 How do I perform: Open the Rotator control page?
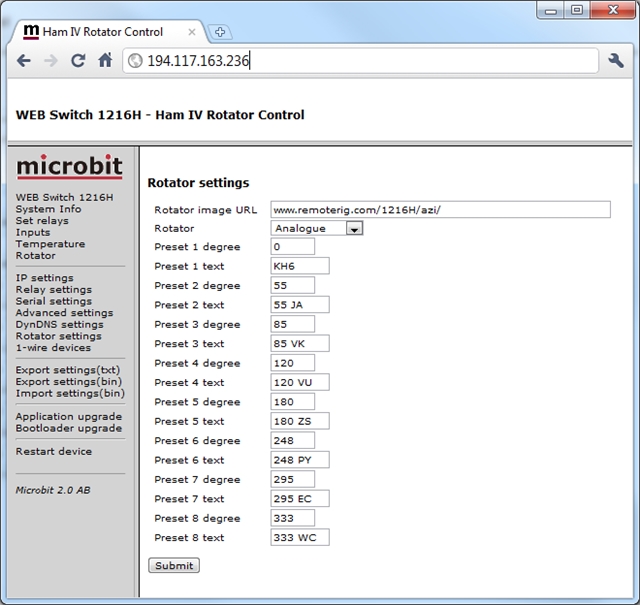[36, 256]
